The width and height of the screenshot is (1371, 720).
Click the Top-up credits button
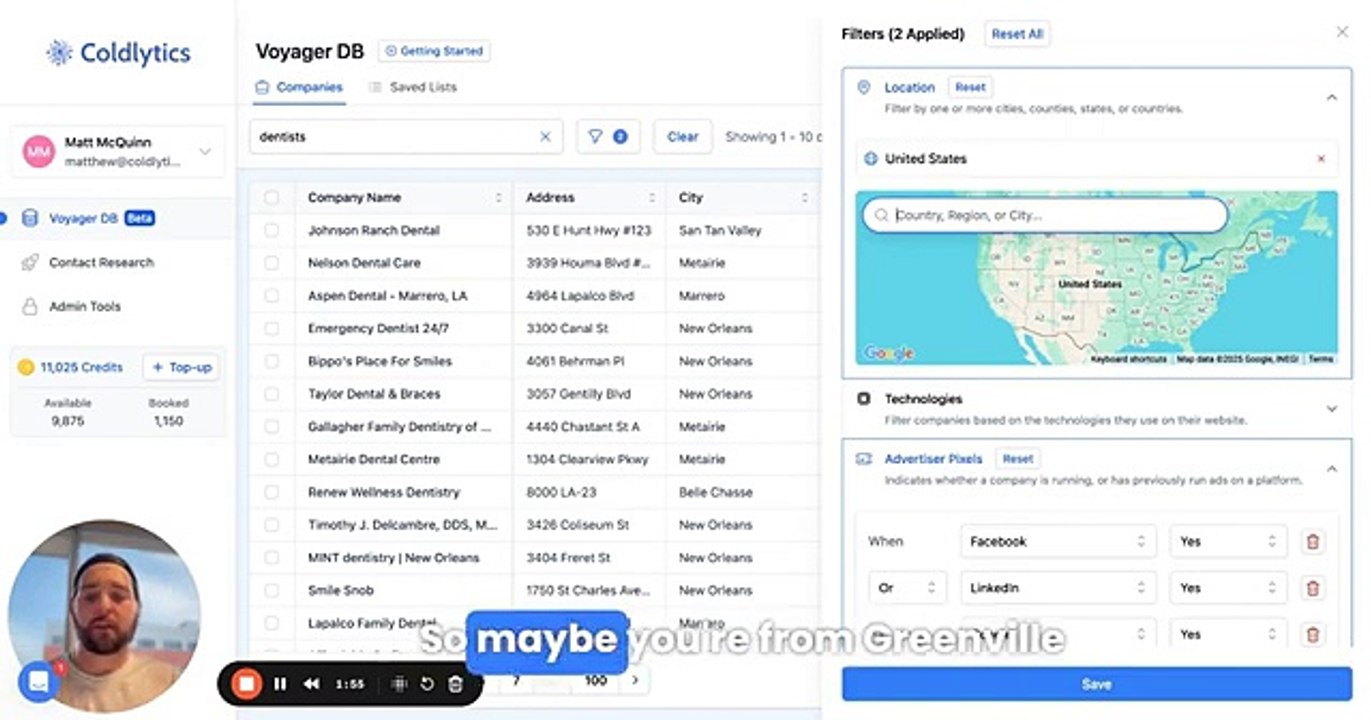point(182,367)
